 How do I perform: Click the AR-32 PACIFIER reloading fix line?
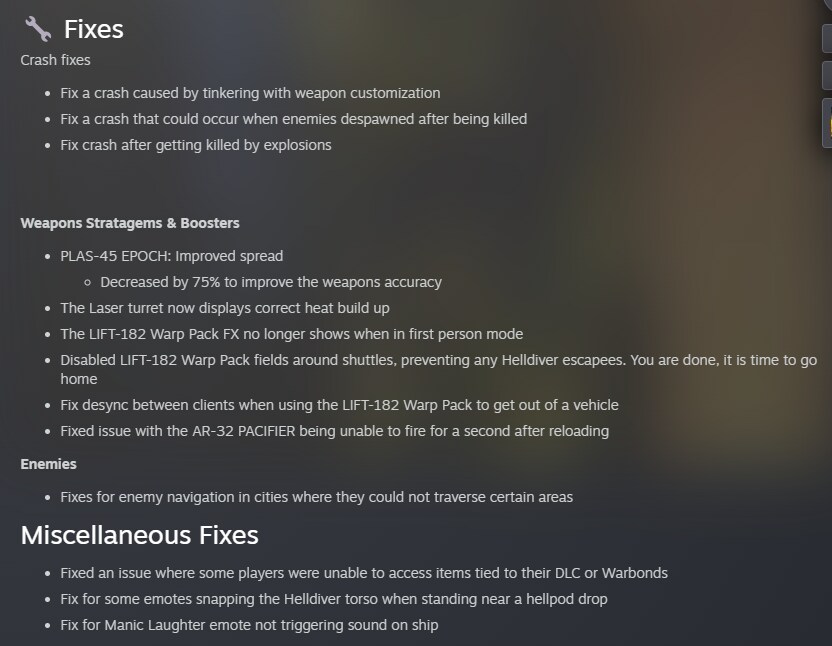click(334, 431)
